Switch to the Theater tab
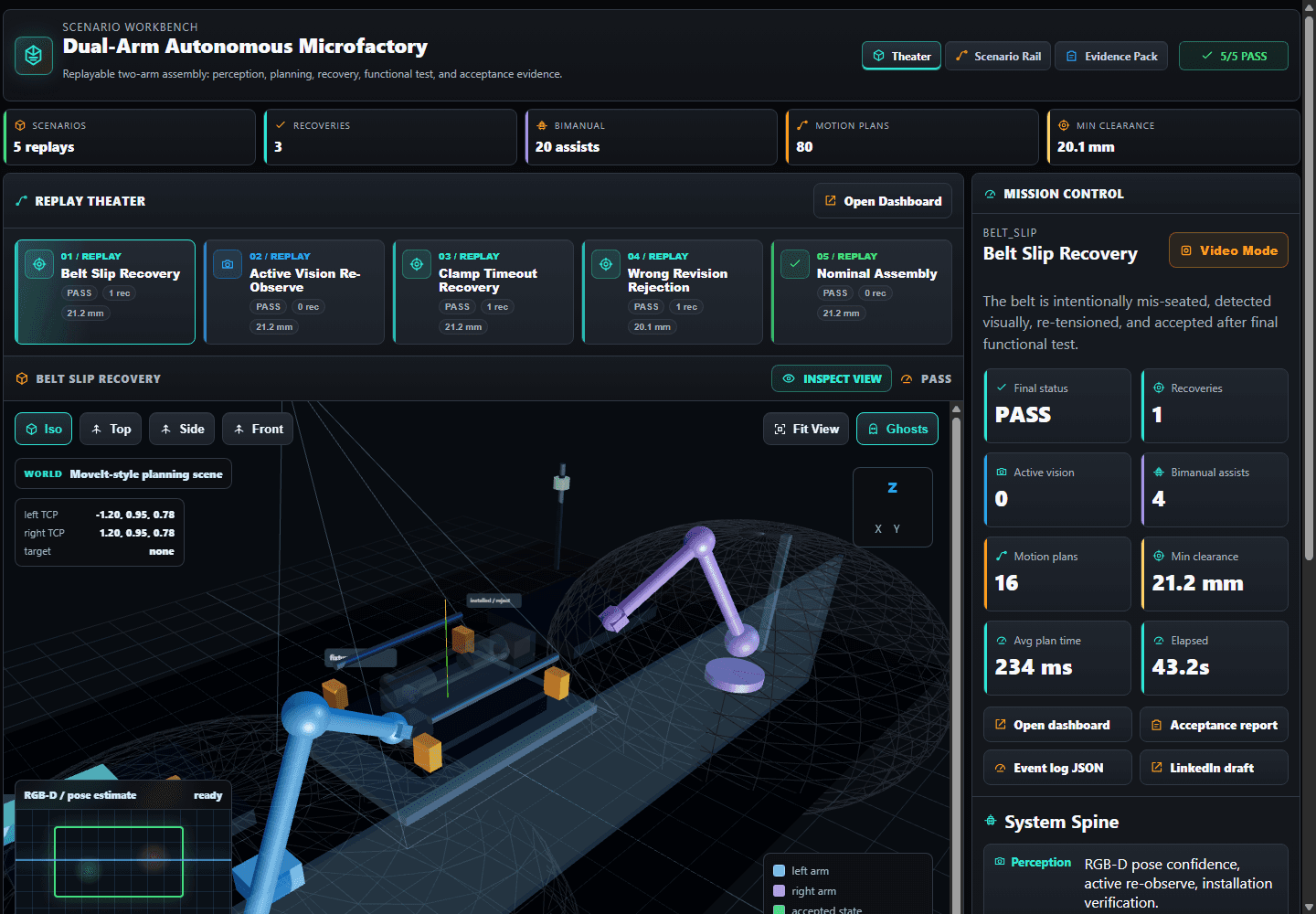This screenshot has height=914, width=1316. tap(901, 56)
